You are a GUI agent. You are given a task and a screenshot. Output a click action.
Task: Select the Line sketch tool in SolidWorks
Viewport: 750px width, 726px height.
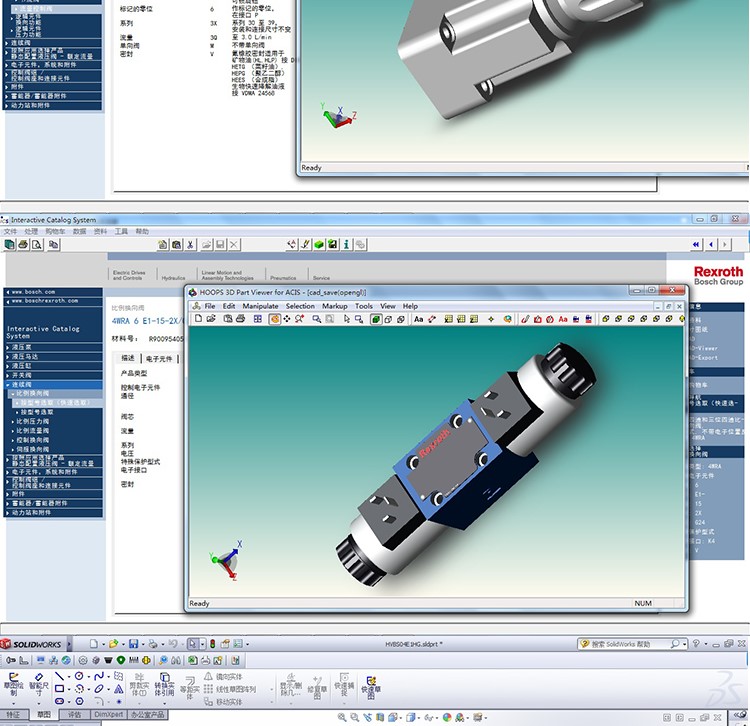click(x=59, y=676)
